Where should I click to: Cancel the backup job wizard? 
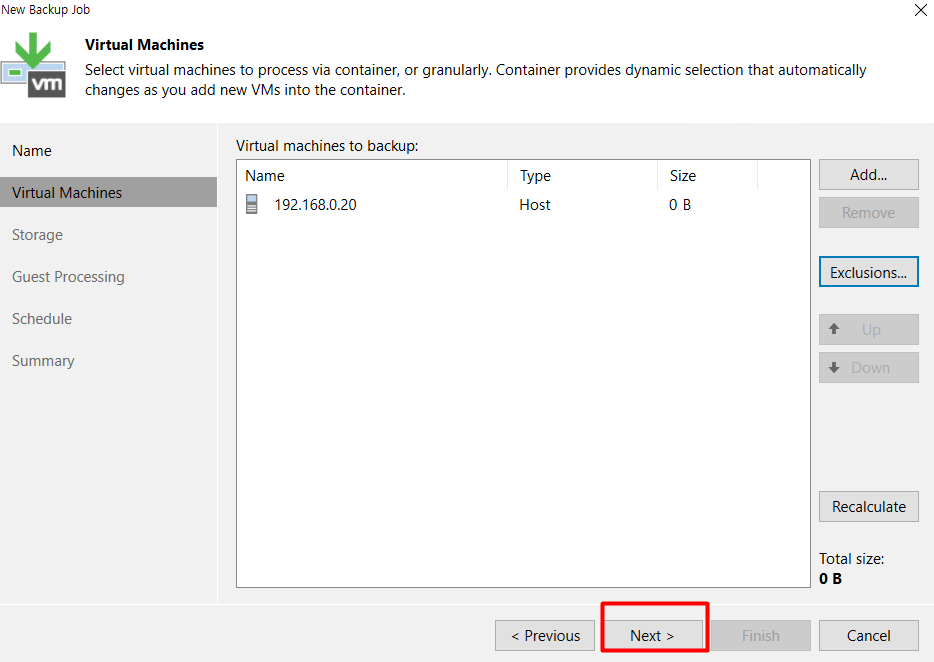[868, 636]
